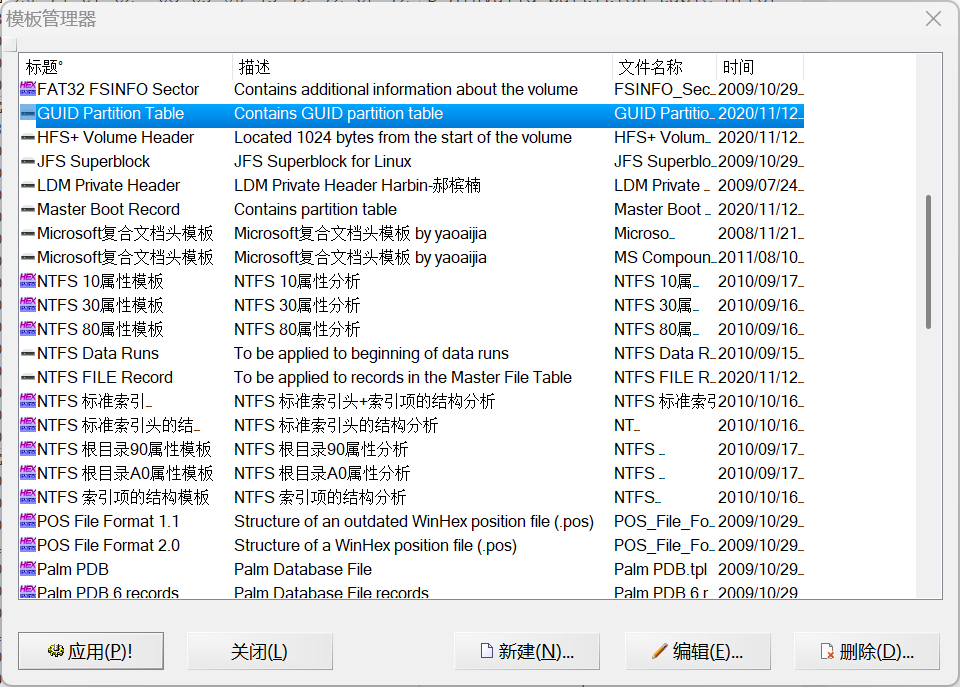The height and width of the screenshot is (687, 960).
Task: Click the HEX icon for NTFS 根目录90属性模板
Action: pyautogui.click(x=28, y=450)
